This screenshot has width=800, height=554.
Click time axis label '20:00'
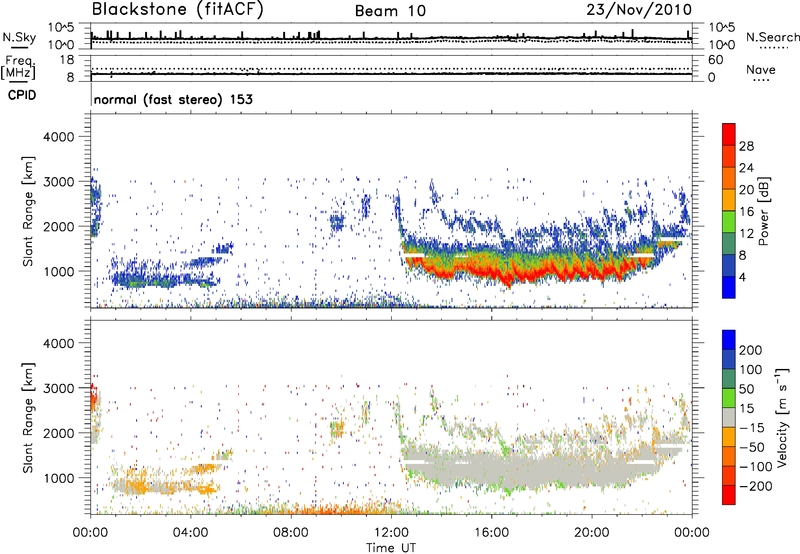(x=591, y=533)
